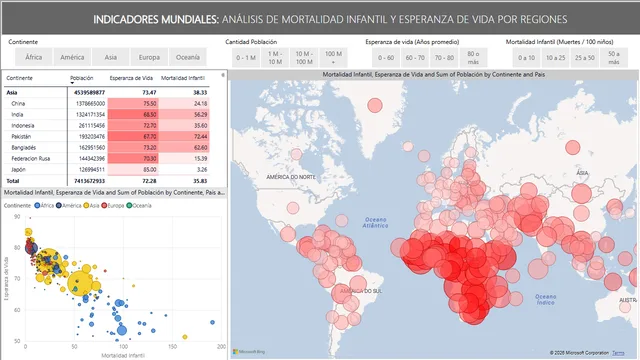Sort table by Esperanza de Vida header
Screen dimensions: 640x360
click(x=131, y=78)
